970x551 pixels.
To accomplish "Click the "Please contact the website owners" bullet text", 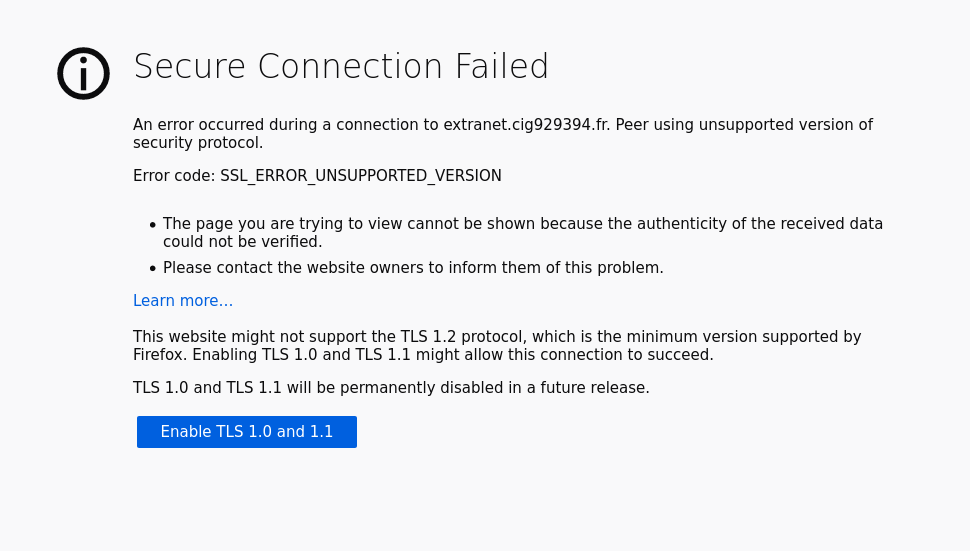I will pos(301,268).
